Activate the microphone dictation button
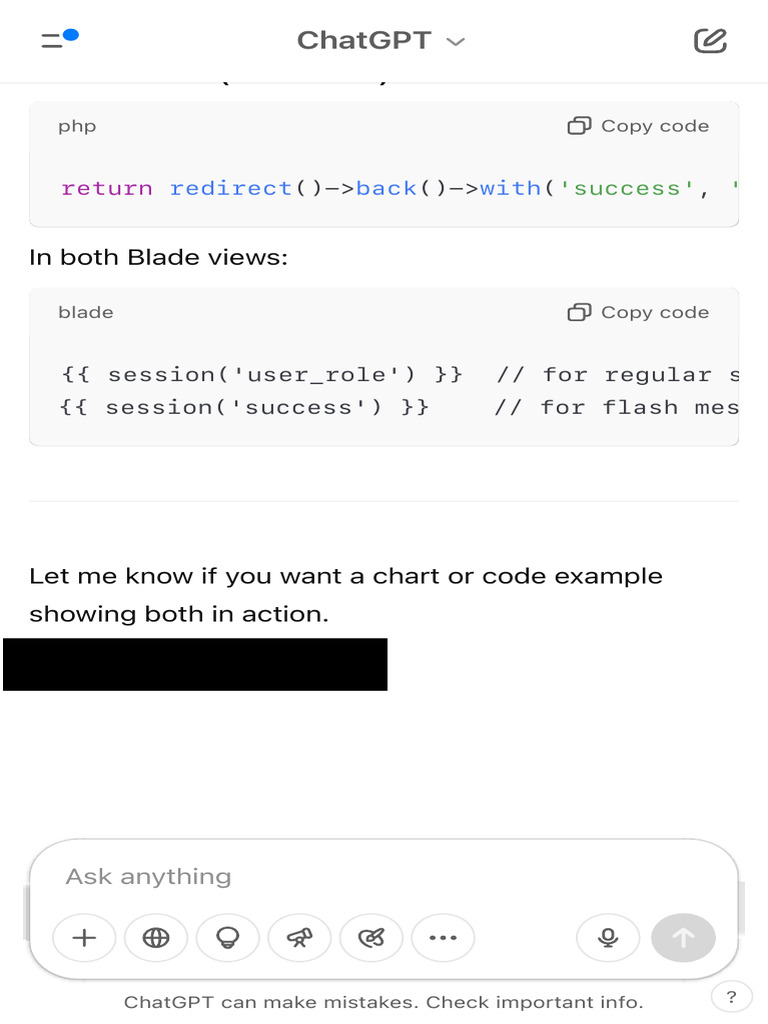This screenshot has height=1024, width=768. (x=608, y=937)
